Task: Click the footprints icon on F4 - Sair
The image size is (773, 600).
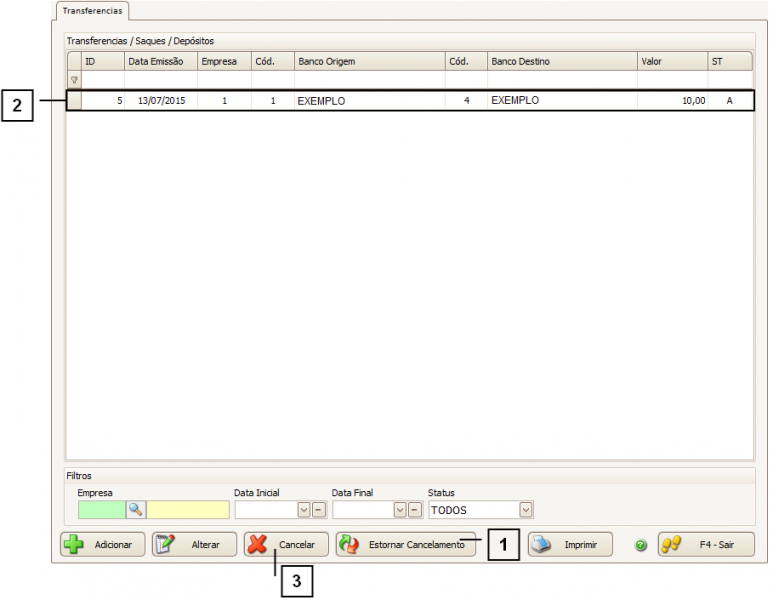Action: [671, 545]
